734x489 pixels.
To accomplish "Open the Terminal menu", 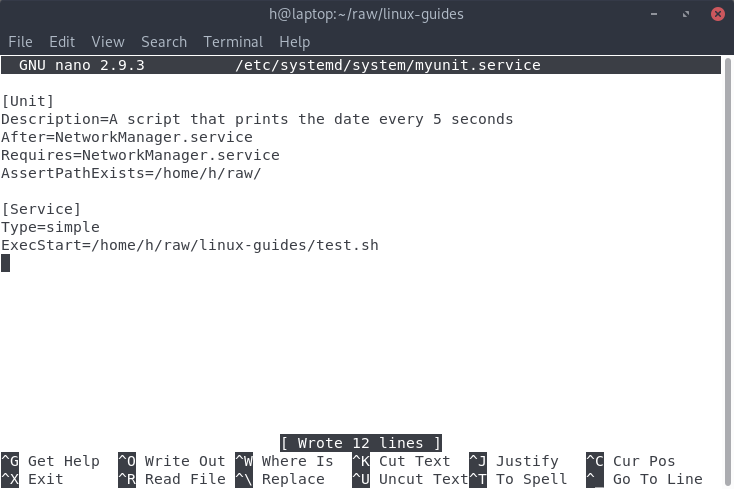I will click(233, 42).
